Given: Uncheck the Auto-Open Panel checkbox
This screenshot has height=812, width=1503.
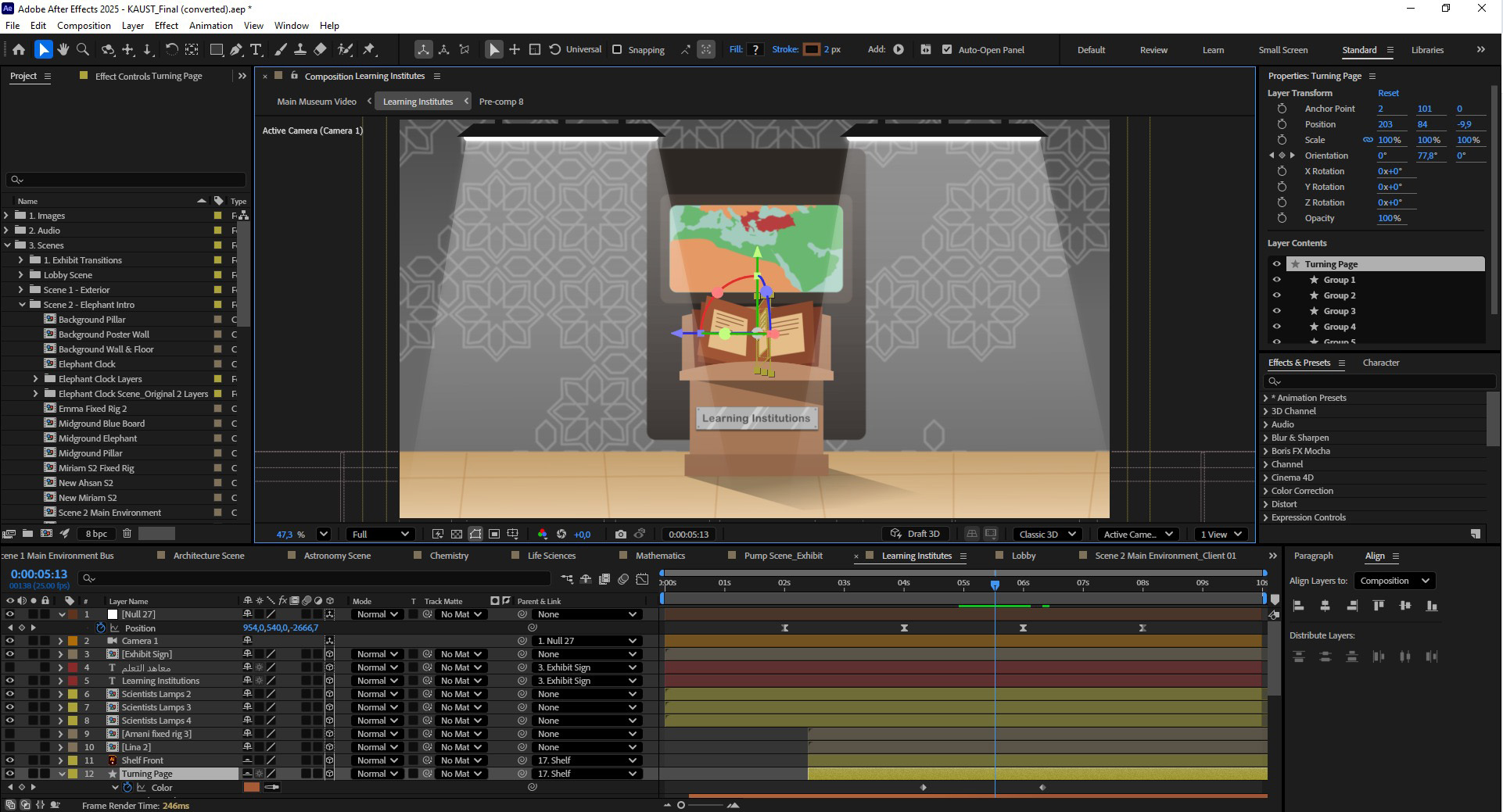Looking at the screenshot, I should 947,49.
